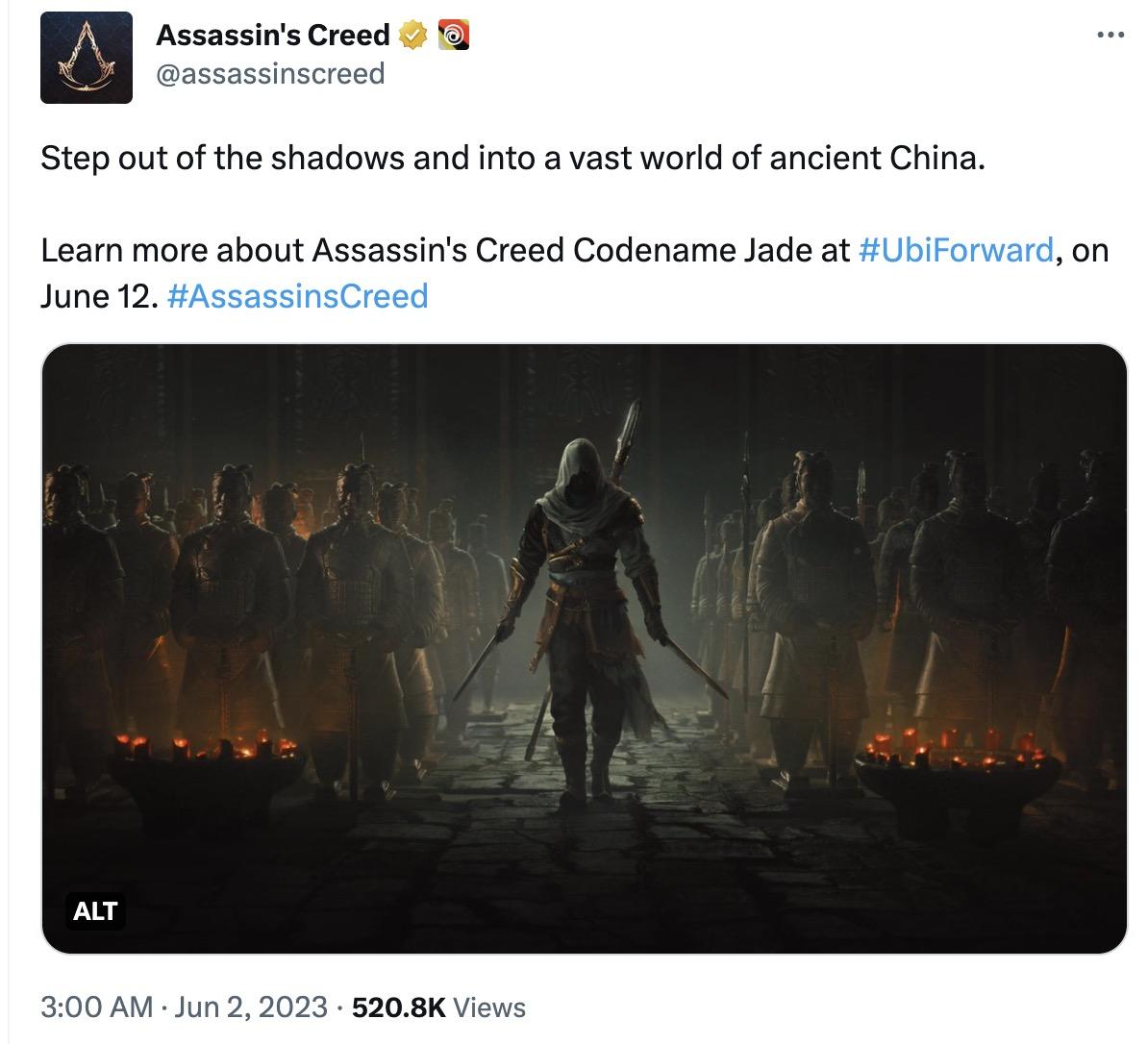Open the #UbiForward hashtag
This screenshot has width=1148, height=1044.
[x=956, y=250]
